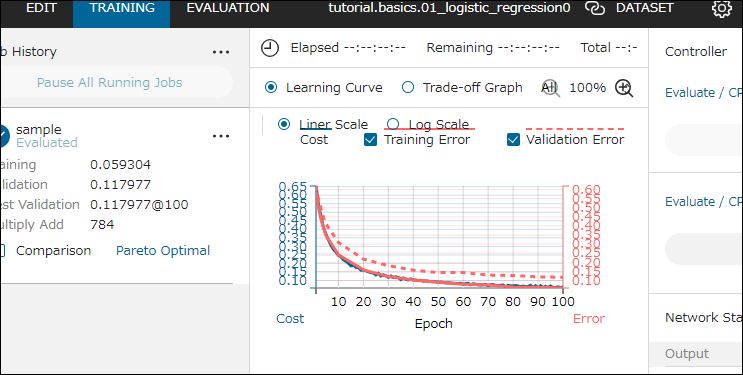This screenshot has width=743, height=375.
Task: Click the Remaining time readout
Action: (x=493, y=48)
